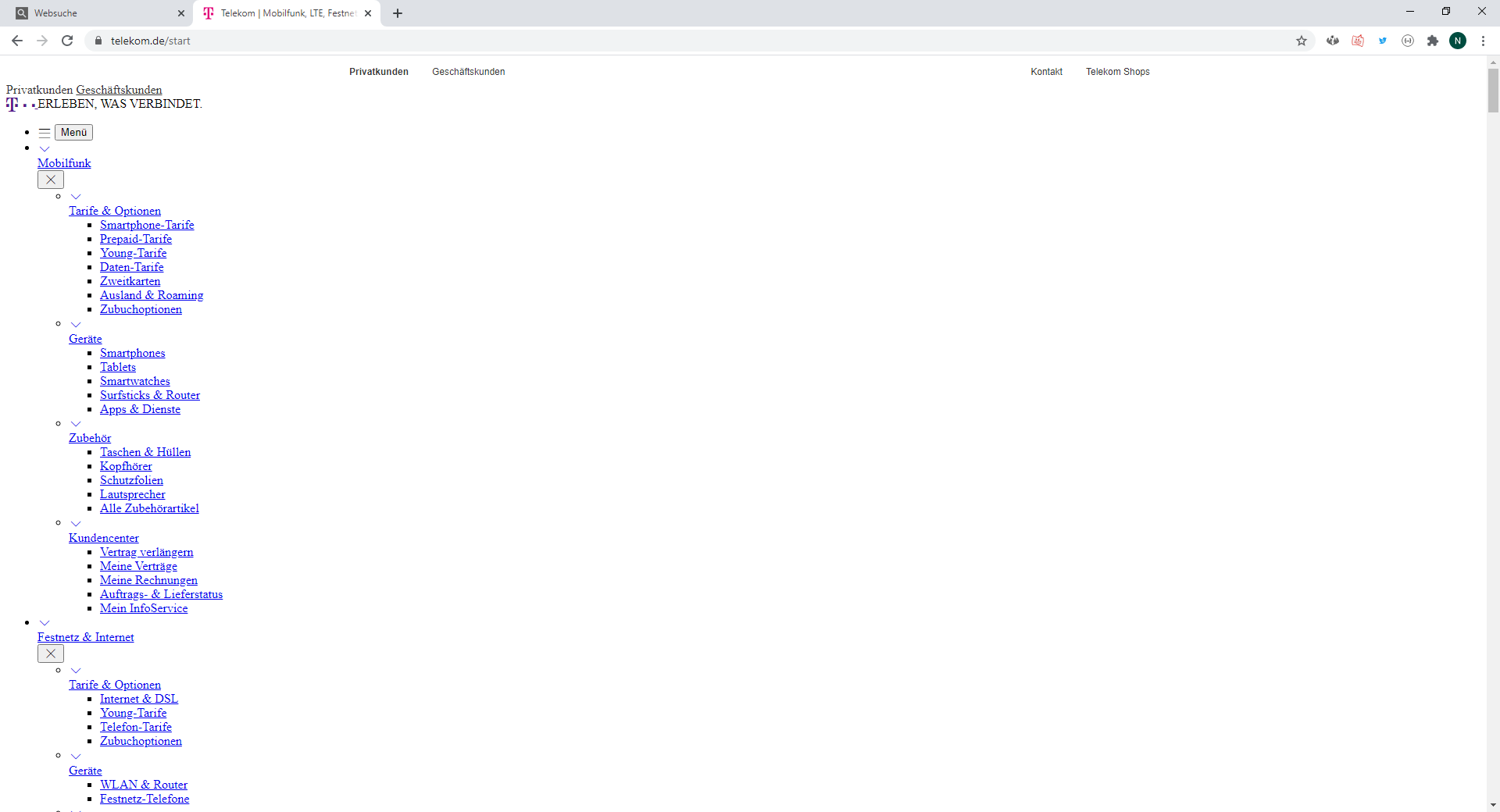Viewport: 1500px width, 812px height.
Task: Open Smartphones link
Action: tap(133, 353)
